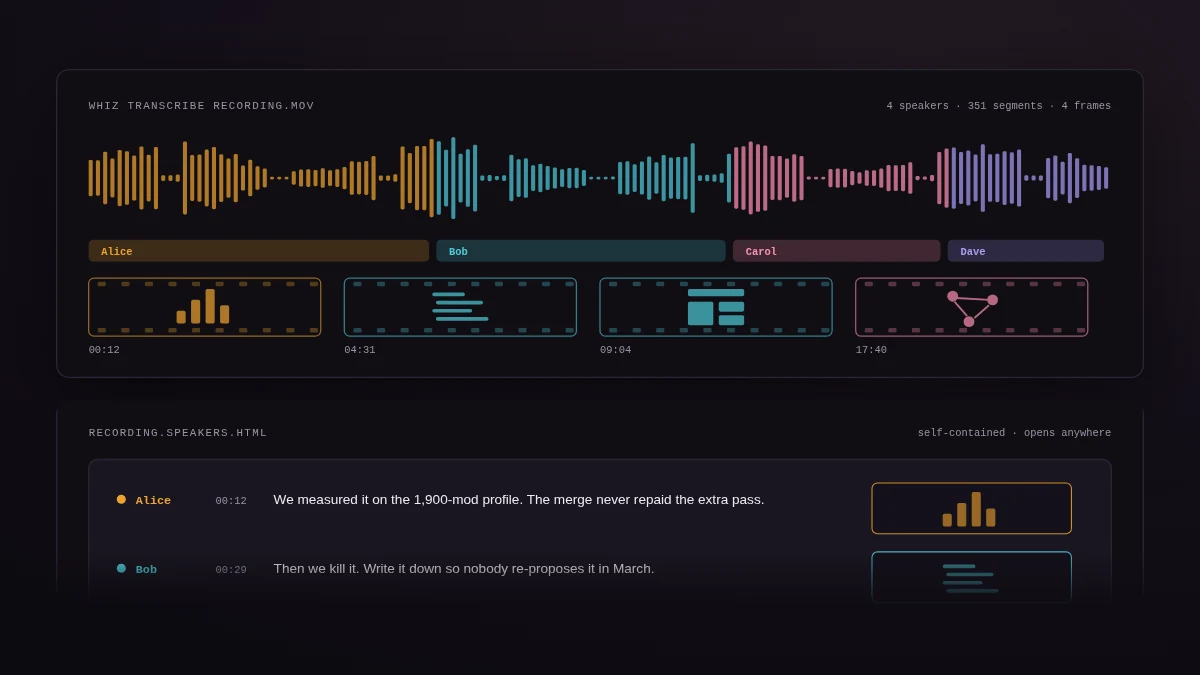Screen dimensions: 1200x675
Task: Click the 'WHIZ TRANSCRIBE RECORDING.MOV' title
Action: click(201, 106)
